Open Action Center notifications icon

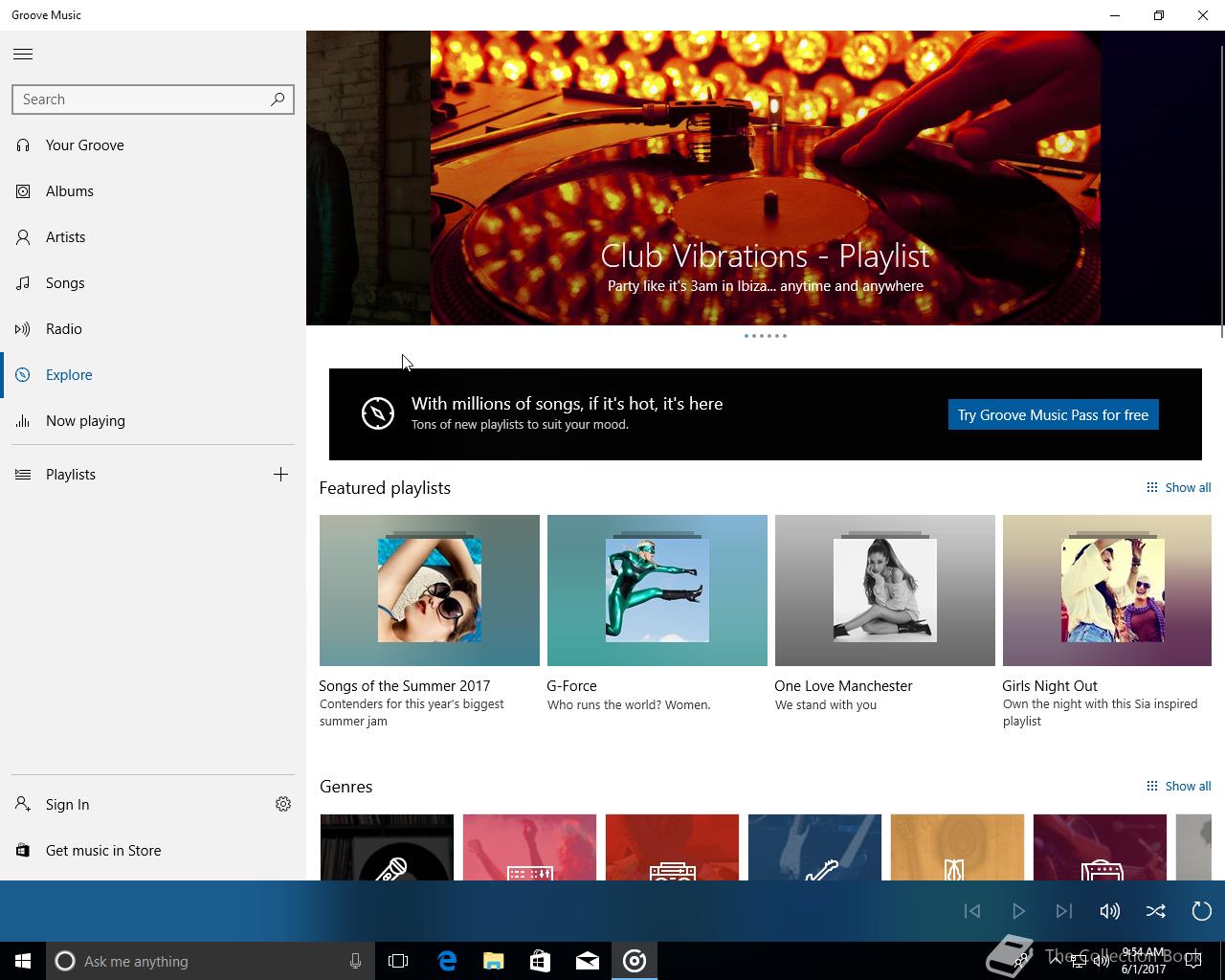(x=1192, y=961)
